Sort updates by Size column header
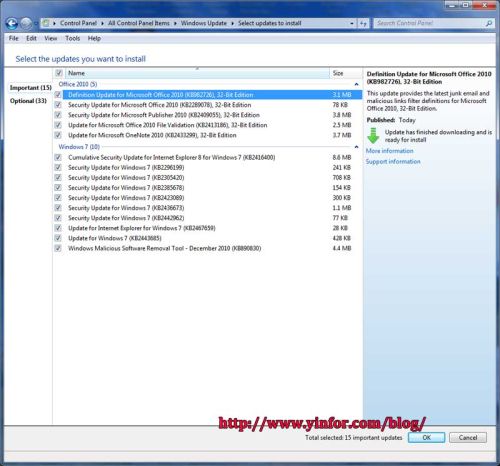 346,73
